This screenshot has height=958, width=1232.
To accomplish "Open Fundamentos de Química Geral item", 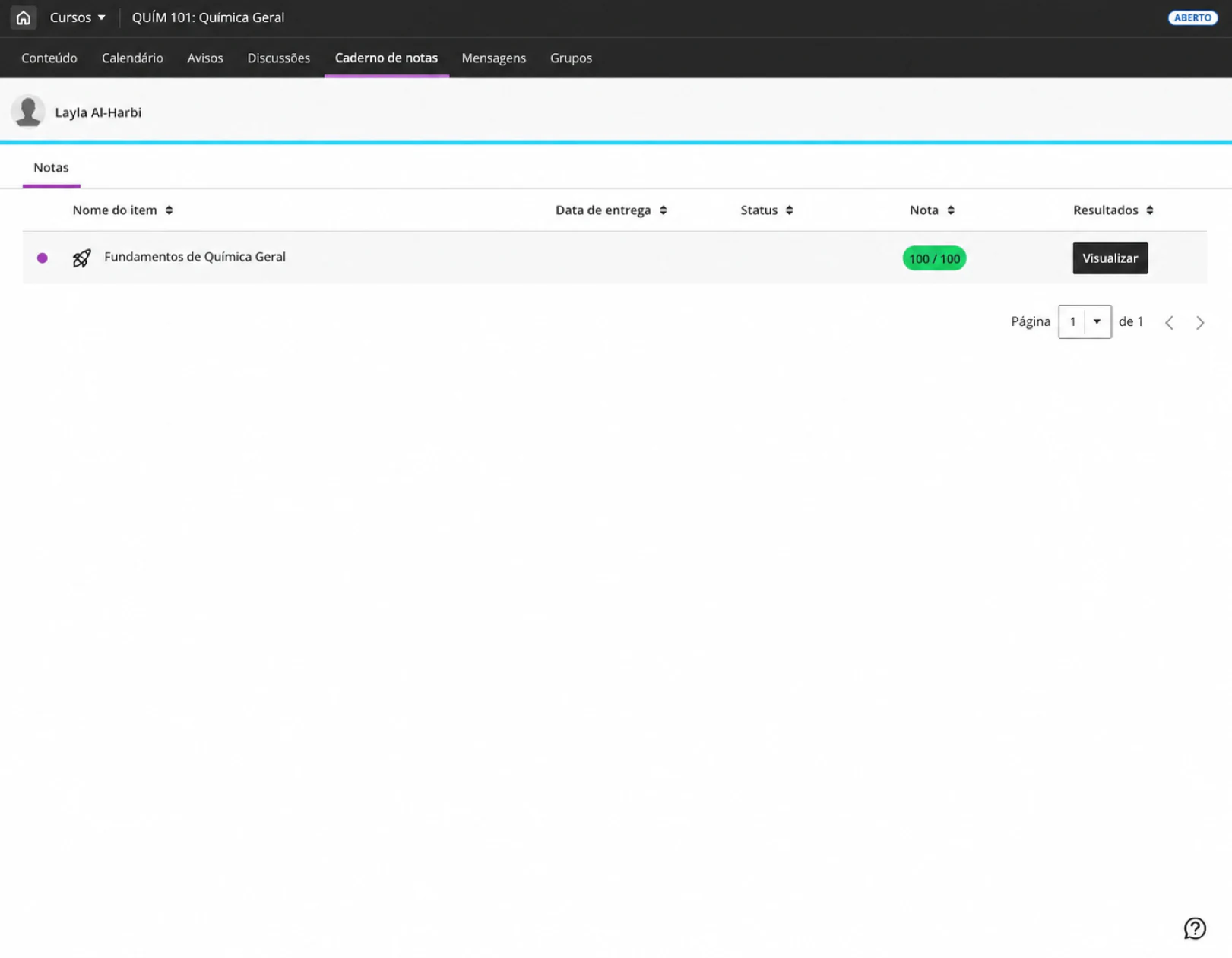I will 195,257.
